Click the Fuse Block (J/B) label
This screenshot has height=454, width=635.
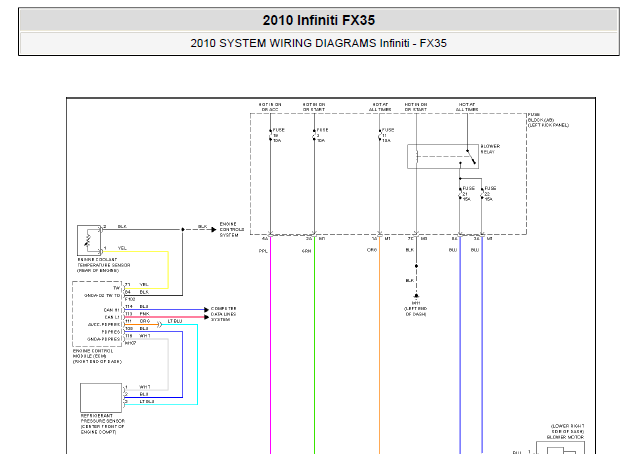click(x=547, y=120)
